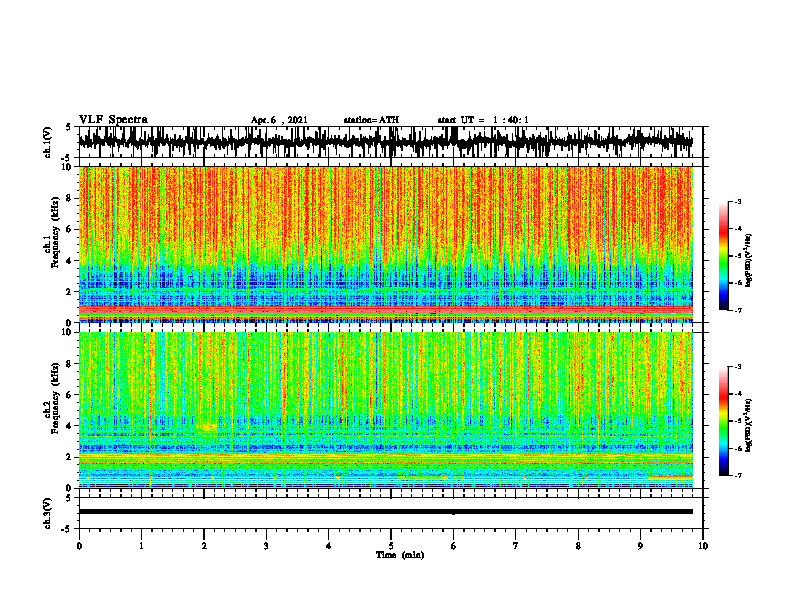
Task: Click the "-3" label on ch.1 color bar
Action: 738,201
